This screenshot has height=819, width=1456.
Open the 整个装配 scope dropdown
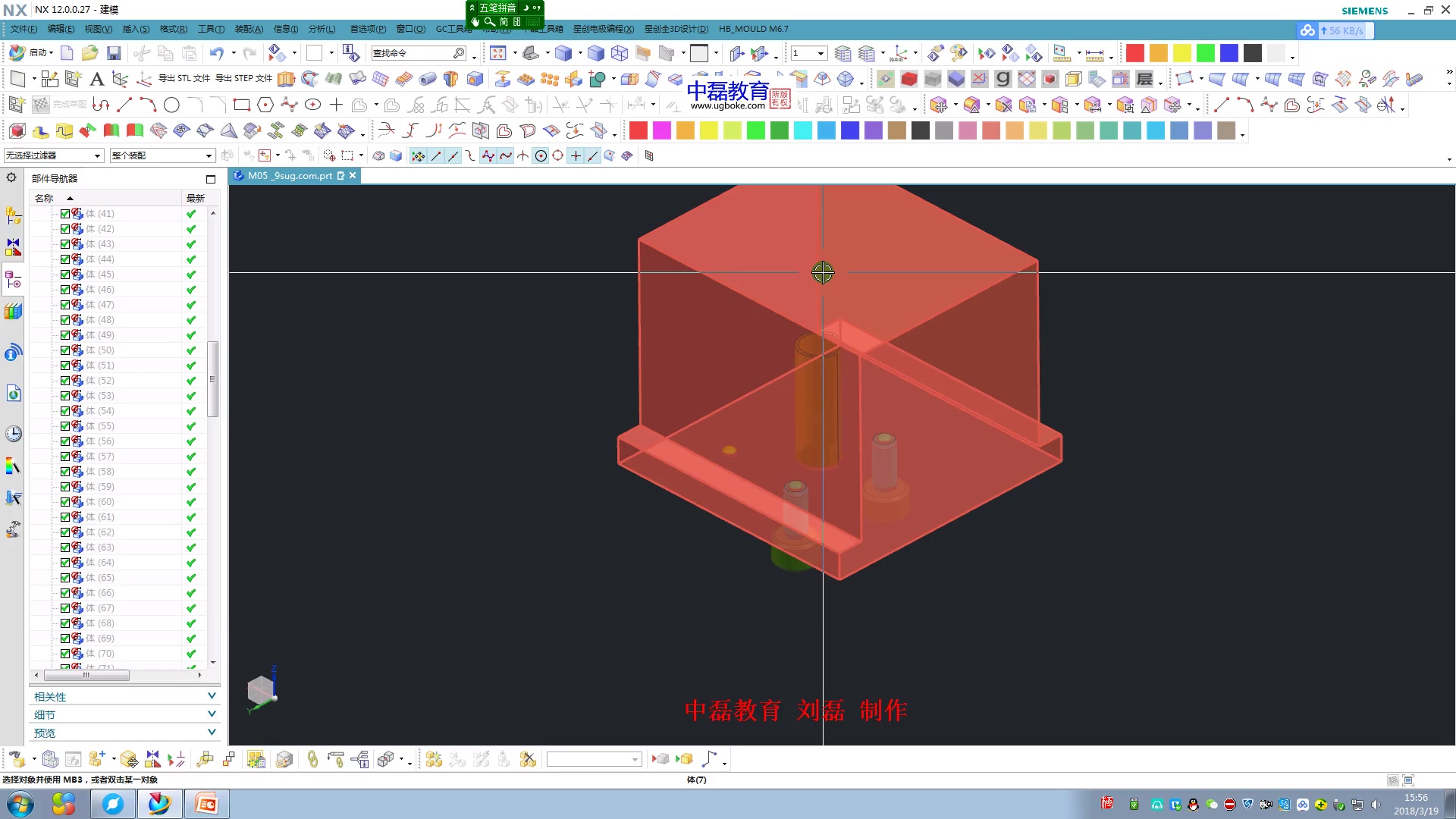(x=162, y=155)
